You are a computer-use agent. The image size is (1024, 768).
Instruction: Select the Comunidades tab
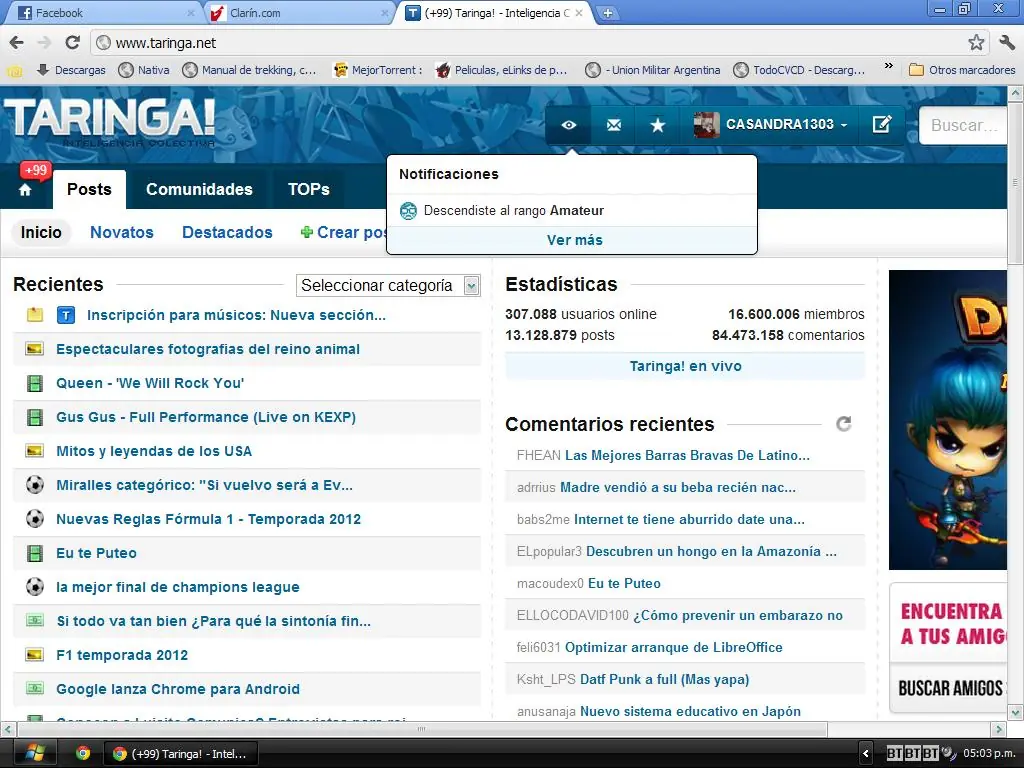pyautogui.click(x=199, y=189)
